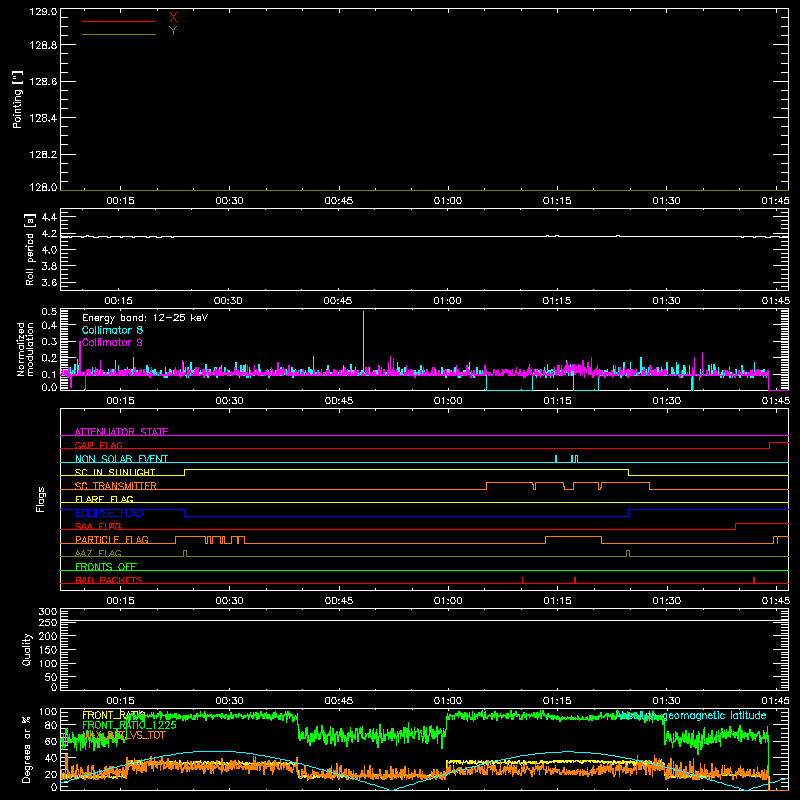Click the SC_IN_SUNLIGHT flag label
800x800 pixels.
click(x=115, y=472)
